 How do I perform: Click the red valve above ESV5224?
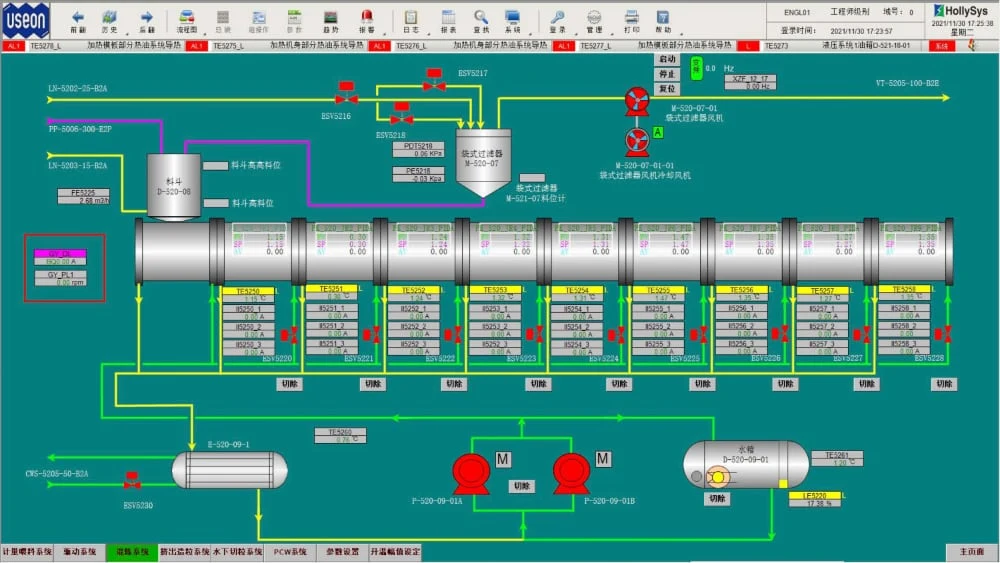(x=615, y=334)
